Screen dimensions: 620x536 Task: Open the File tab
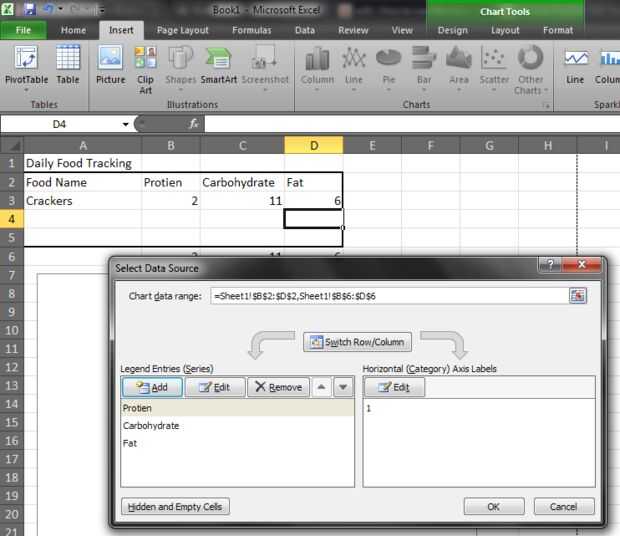pyautogui.click(x=23, y=30)
